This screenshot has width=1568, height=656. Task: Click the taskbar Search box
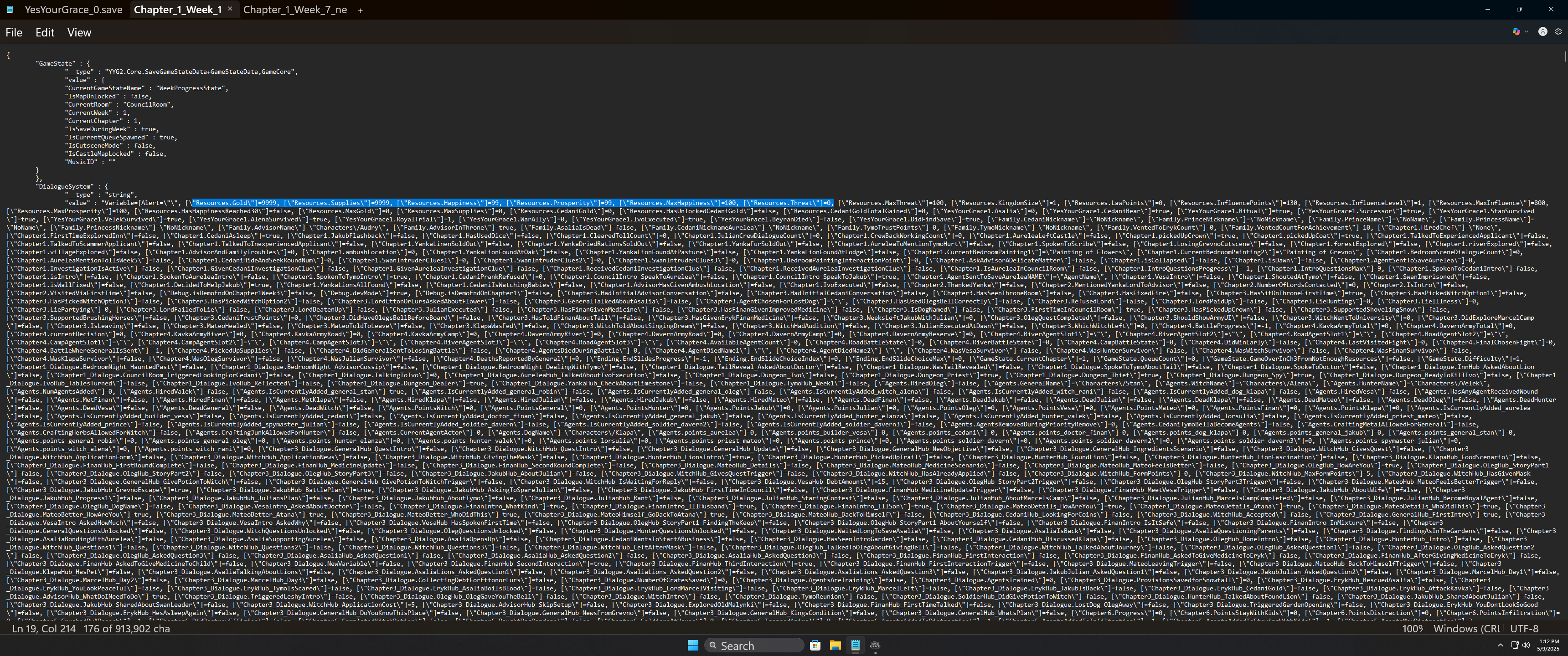(x=753, y=646)
